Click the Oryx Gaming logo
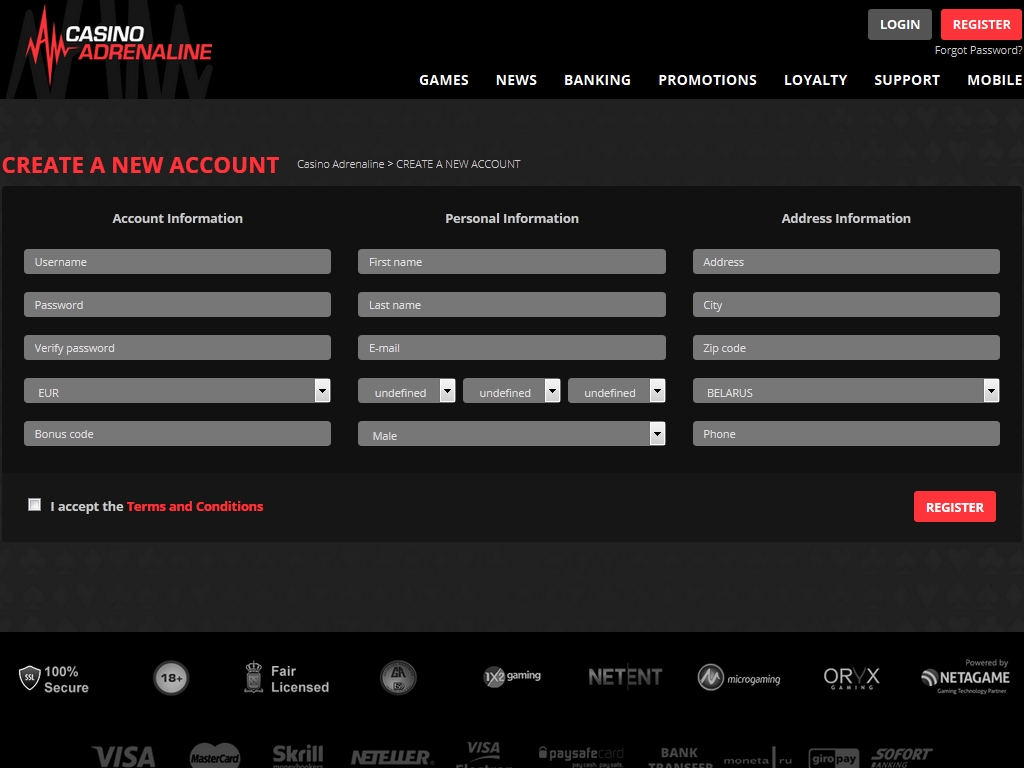1024x768 pixels. click(x=851, y=678)
